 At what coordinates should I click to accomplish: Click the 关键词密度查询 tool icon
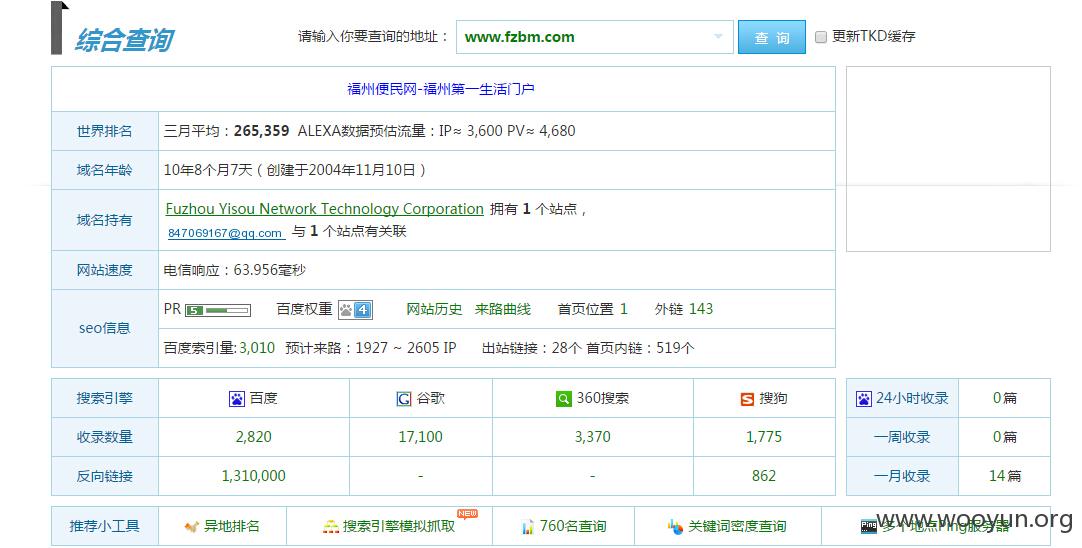[x=676, y=527]
